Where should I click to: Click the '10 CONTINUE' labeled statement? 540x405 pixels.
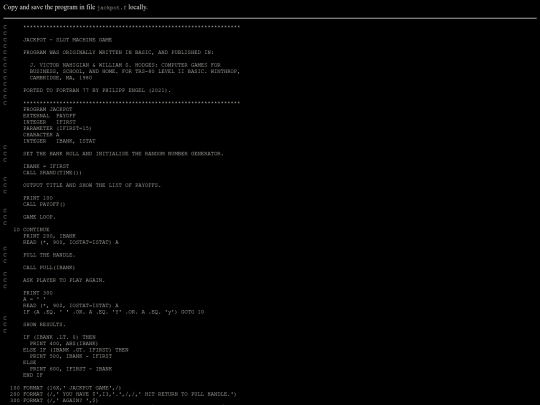tap(31, 229)
